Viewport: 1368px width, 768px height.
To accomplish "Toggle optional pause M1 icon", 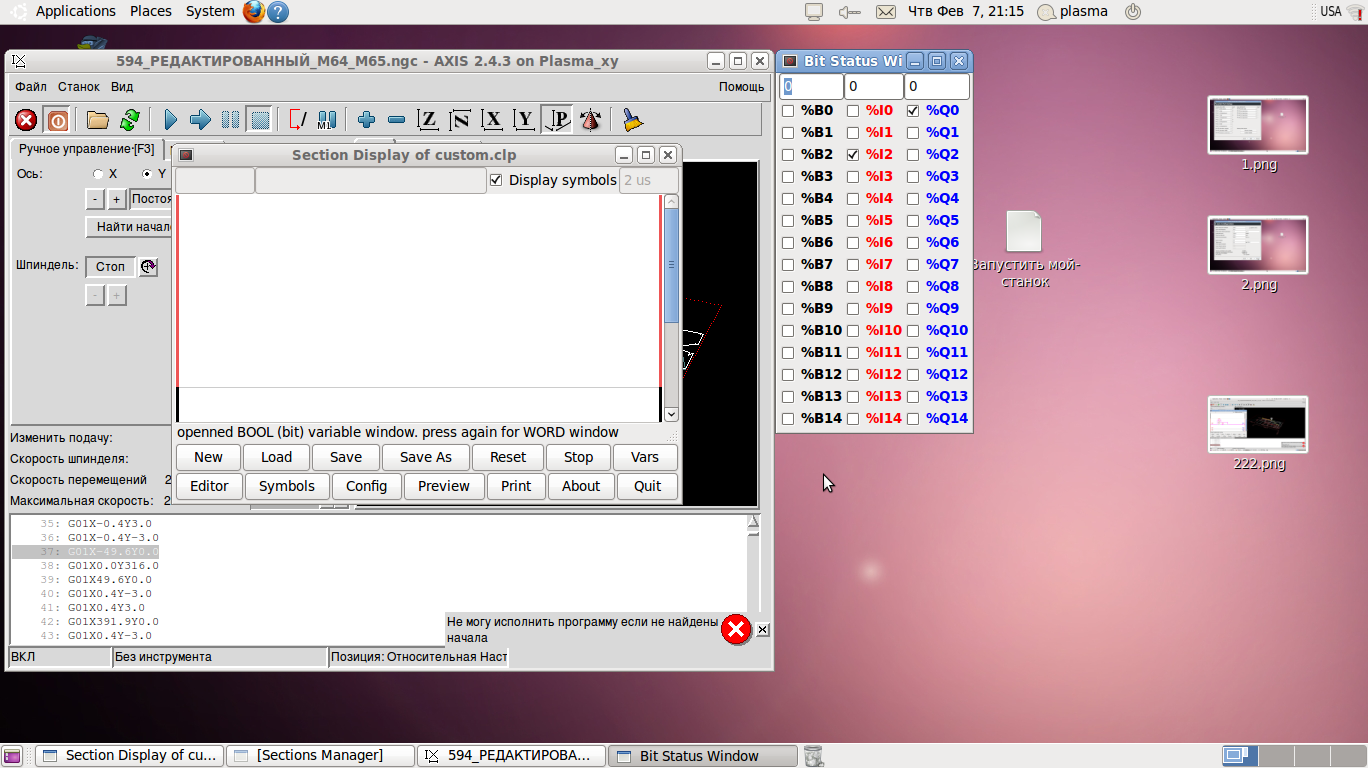I will [327, 120].
